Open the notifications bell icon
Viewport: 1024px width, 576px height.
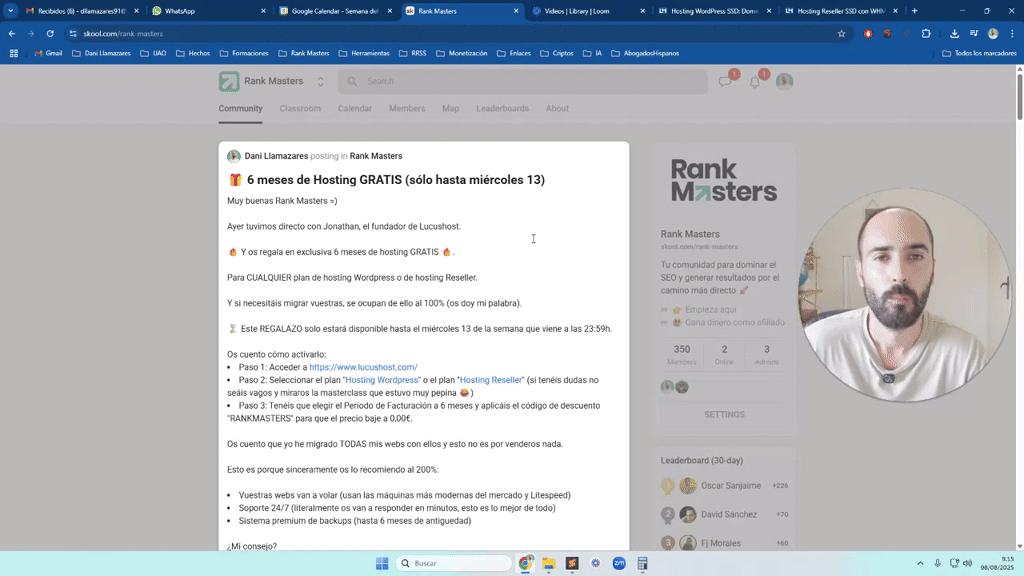point(755,81)
